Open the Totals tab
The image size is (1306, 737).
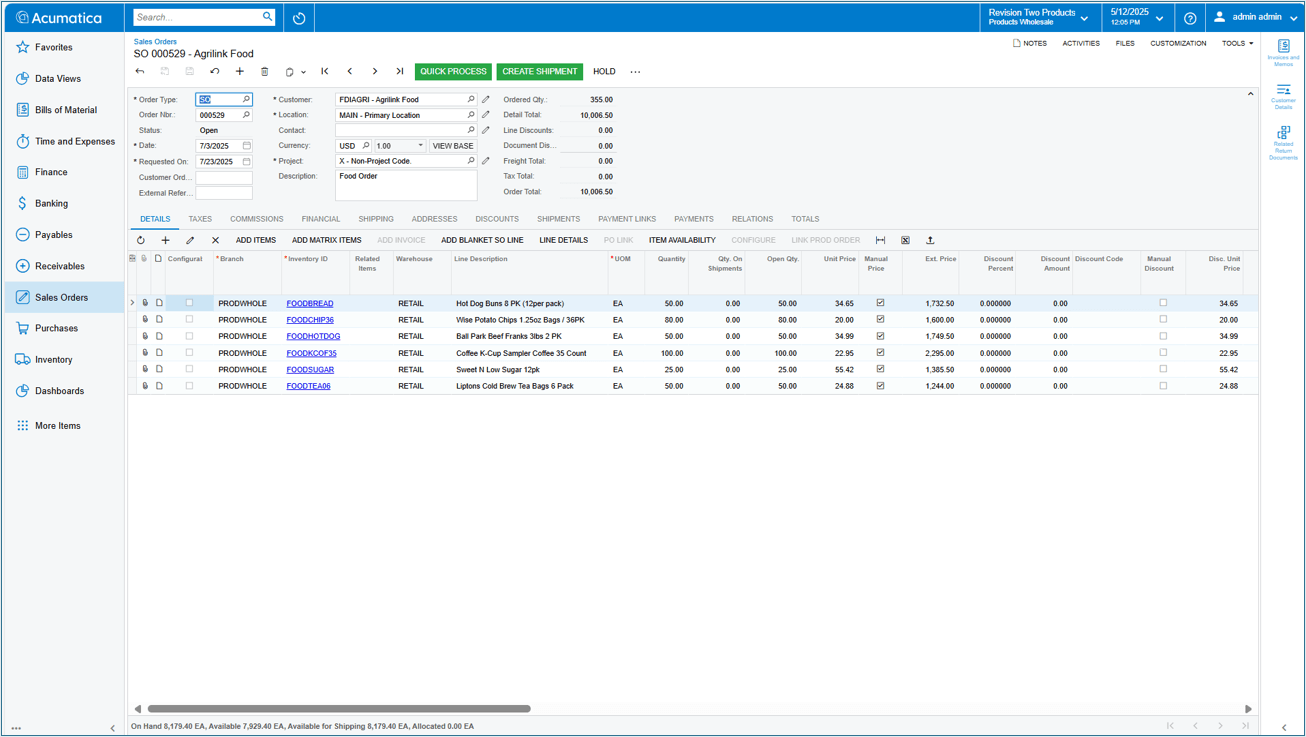[805, 219]
